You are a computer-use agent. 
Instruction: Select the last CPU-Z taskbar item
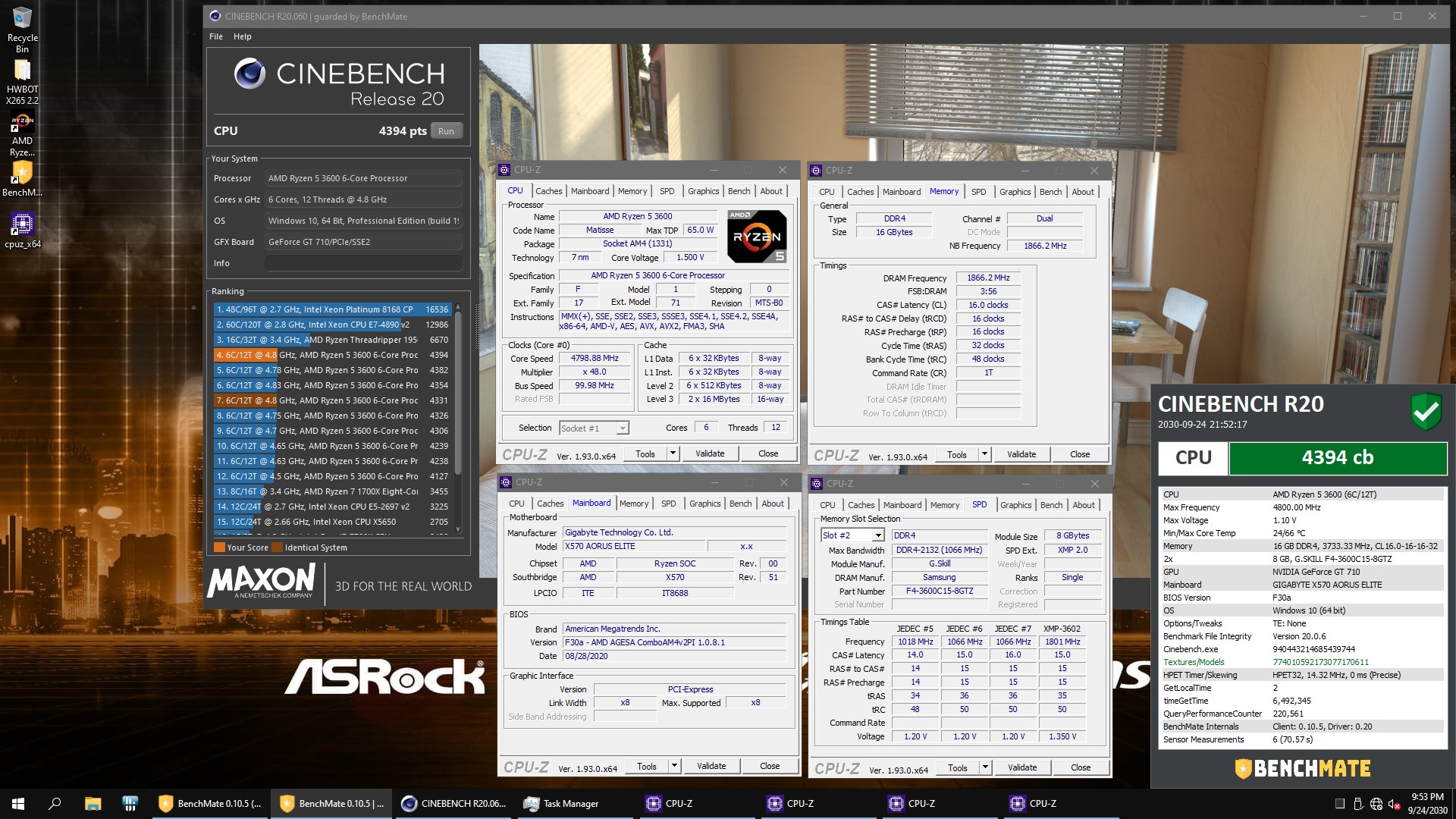pos(1060,803)
